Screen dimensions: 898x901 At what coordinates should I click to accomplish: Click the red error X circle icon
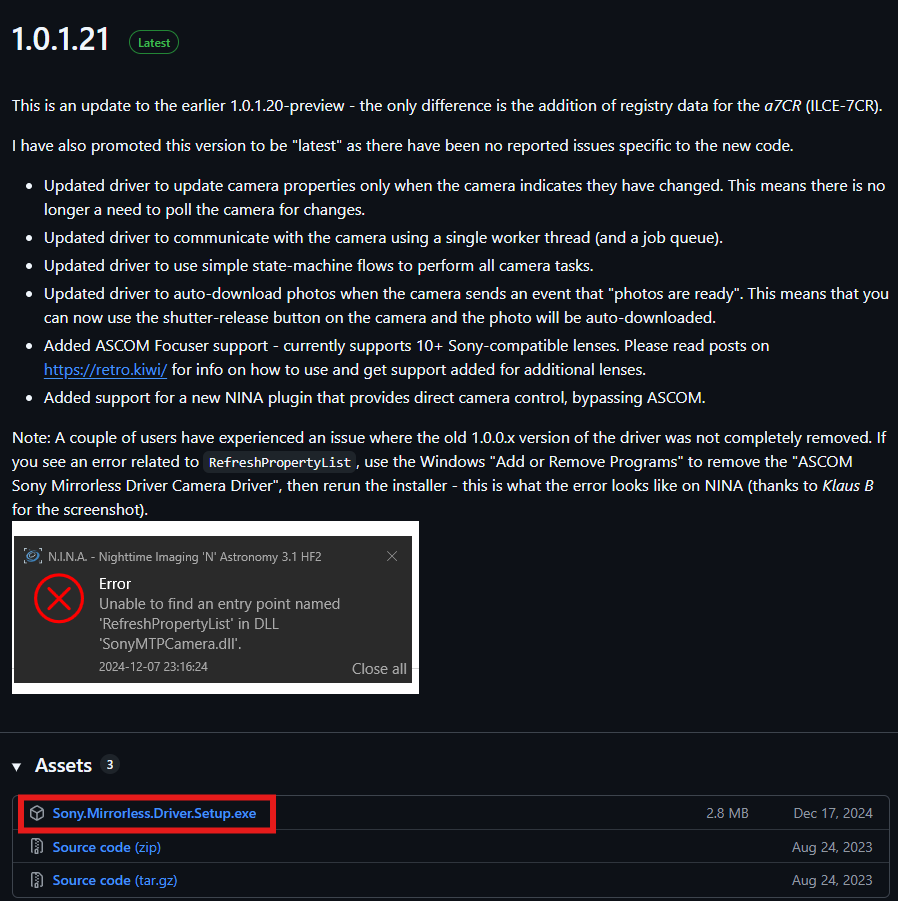point(59,598)
